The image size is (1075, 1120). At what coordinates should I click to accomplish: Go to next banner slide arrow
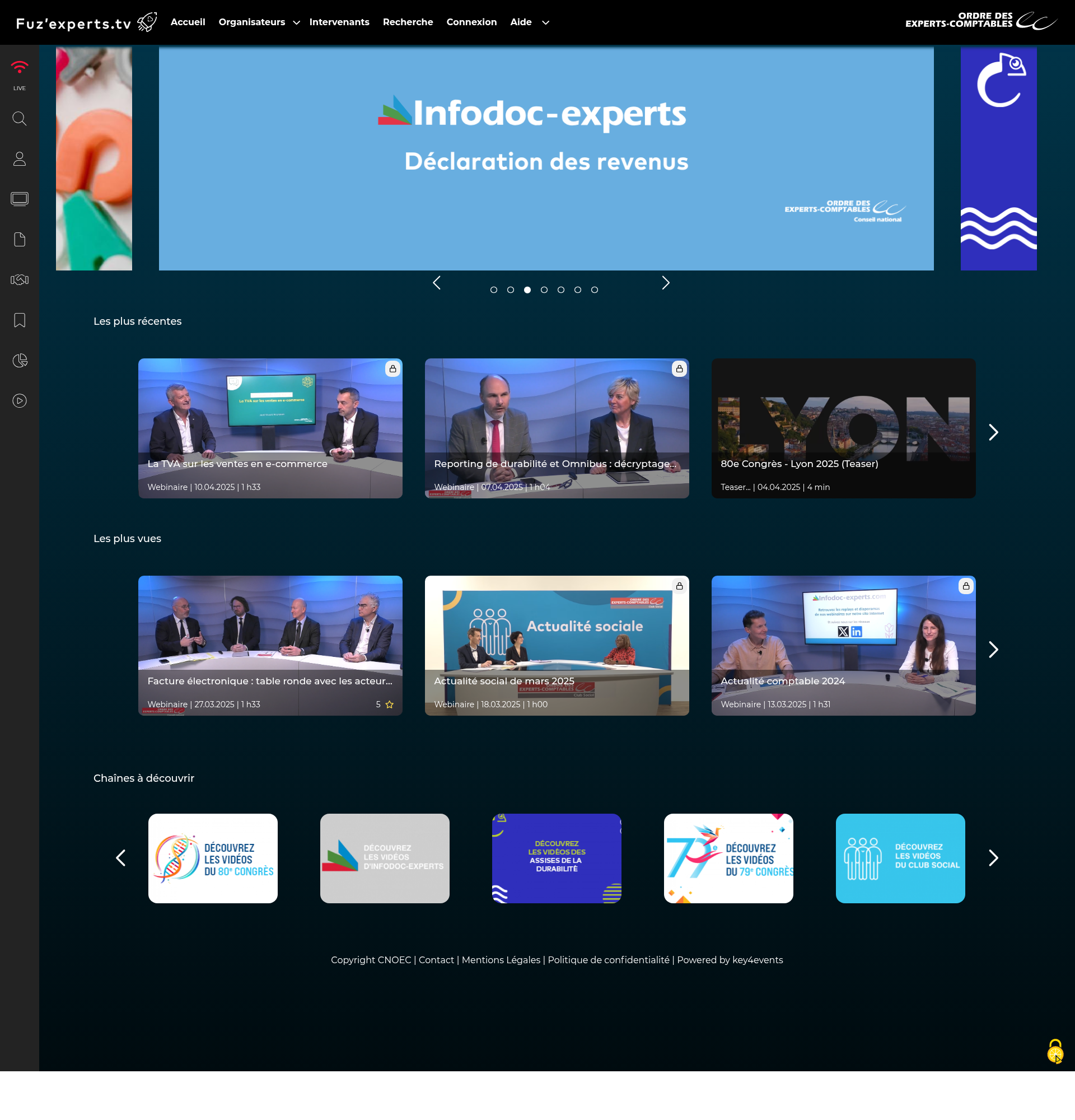pyautogui.click(x=666, y=283)
